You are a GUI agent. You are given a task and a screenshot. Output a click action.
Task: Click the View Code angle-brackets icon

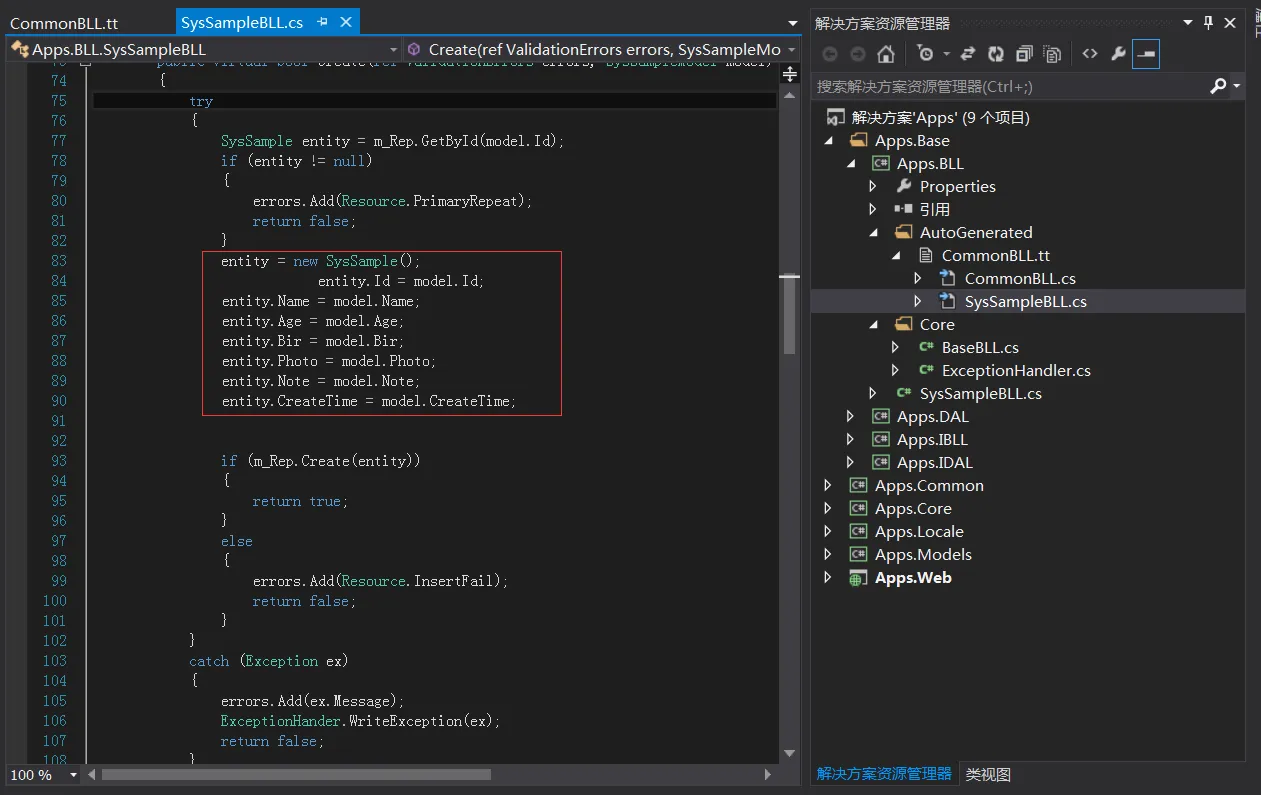tap(1090, 54)
